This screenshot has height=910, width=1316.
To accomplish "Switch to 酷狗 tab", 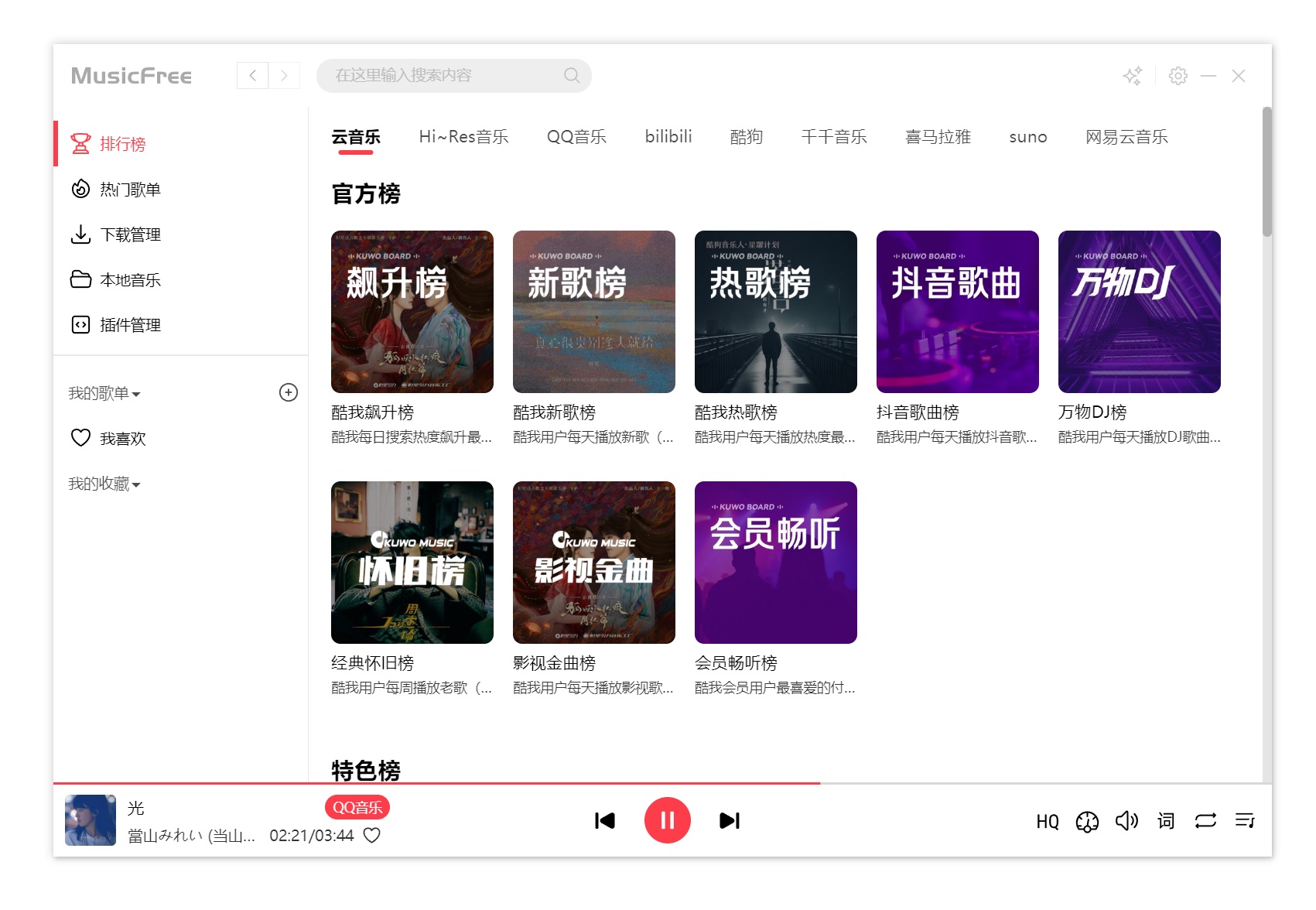I will pos(747,137).
